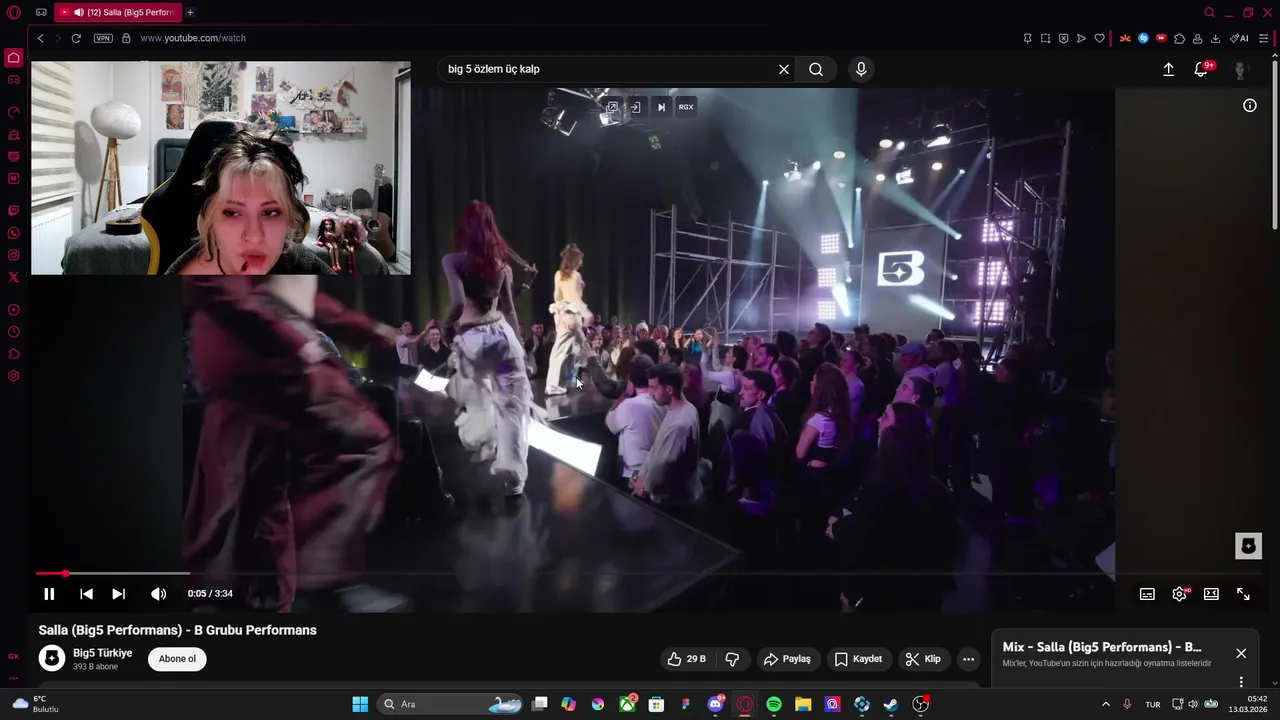Like the video with 29 B likes
Viewport: 1280px width, 720px height.
(x=686, y=659)
